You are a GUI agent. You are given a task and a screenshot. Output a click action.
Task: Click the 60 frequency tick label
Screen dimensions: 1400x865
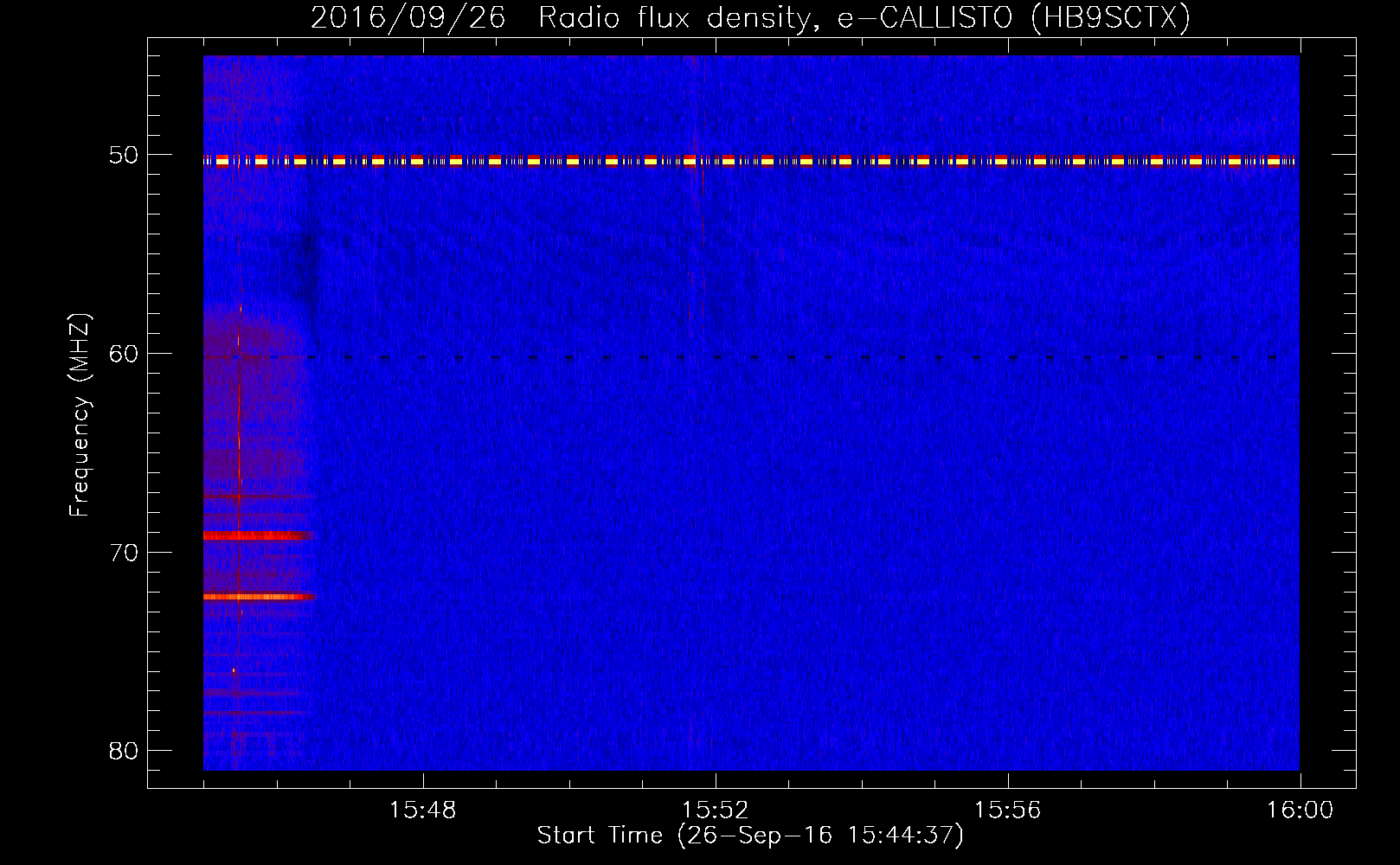tap(124, 354)
